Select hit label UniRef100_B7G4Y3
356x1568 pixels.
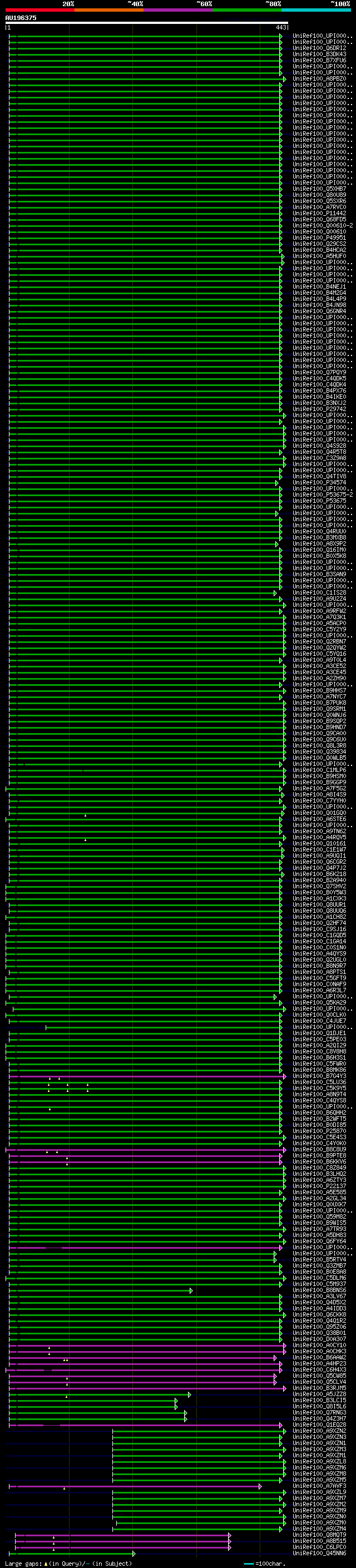[x=319, y=1076]
